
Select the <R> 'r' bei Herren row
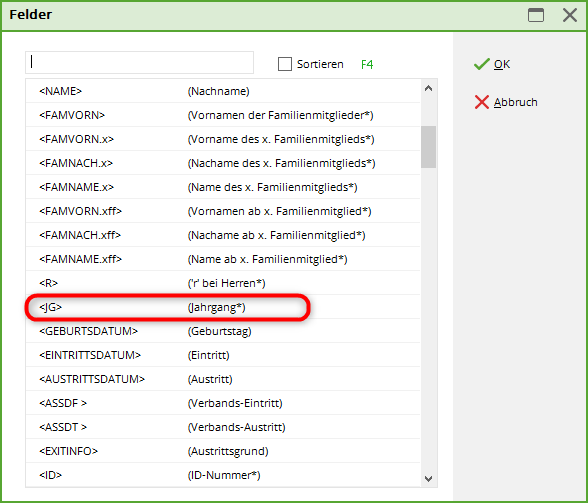coord(223,283)
